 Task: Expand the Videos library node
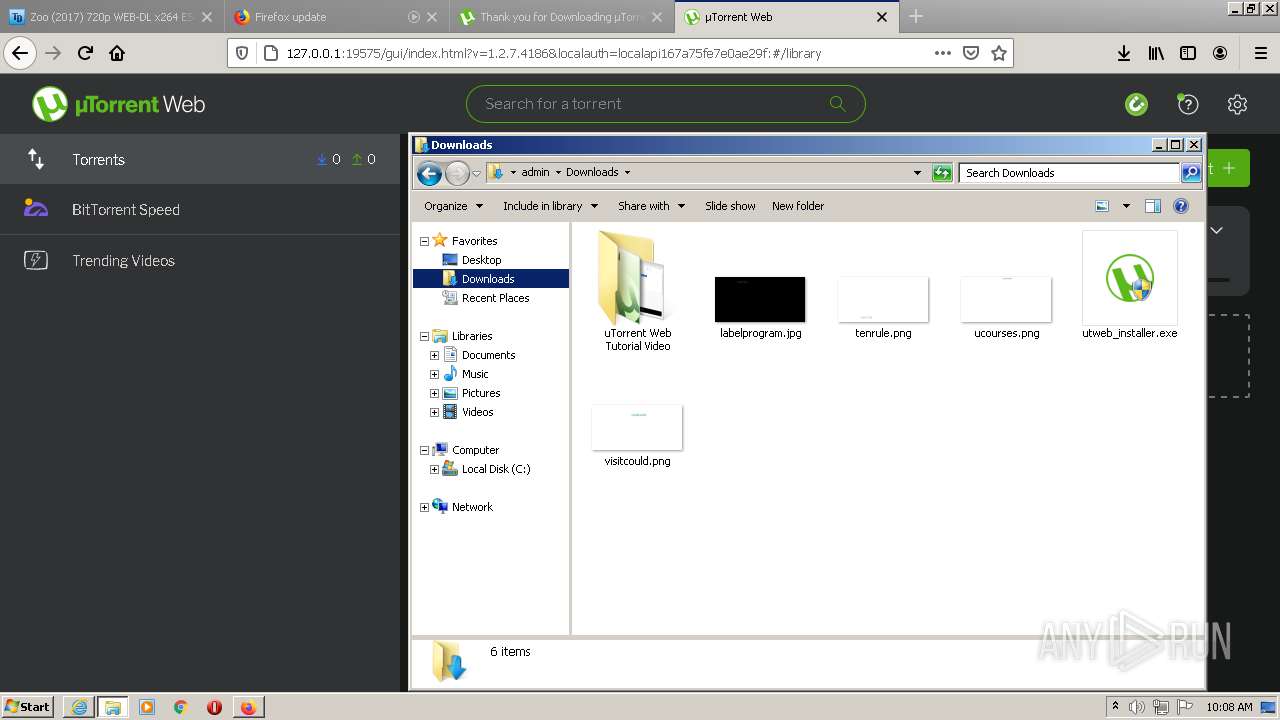click(434, 412)
